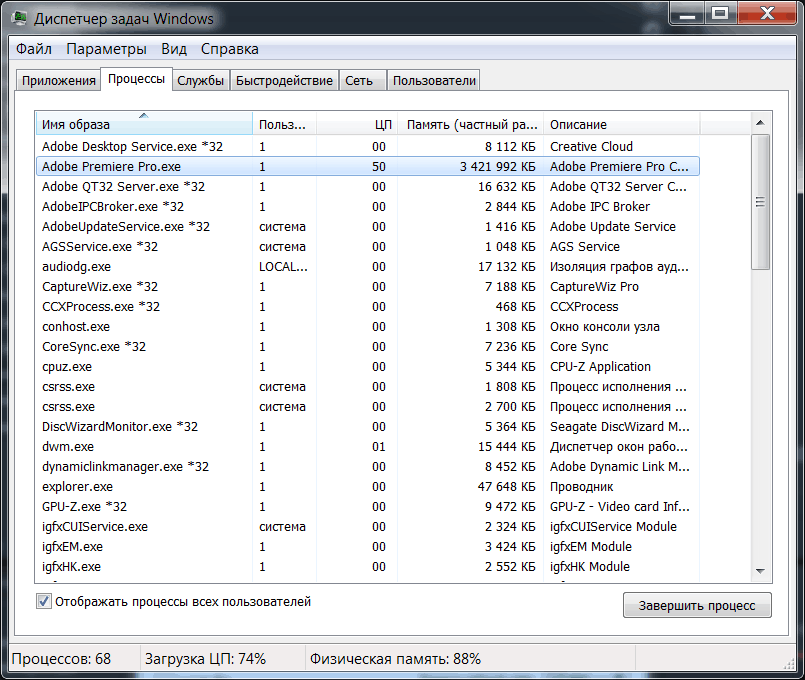The width and height of the screenshot is (805, 680).
Task: Click the Creative Cloud description cell
Action: 591,147
